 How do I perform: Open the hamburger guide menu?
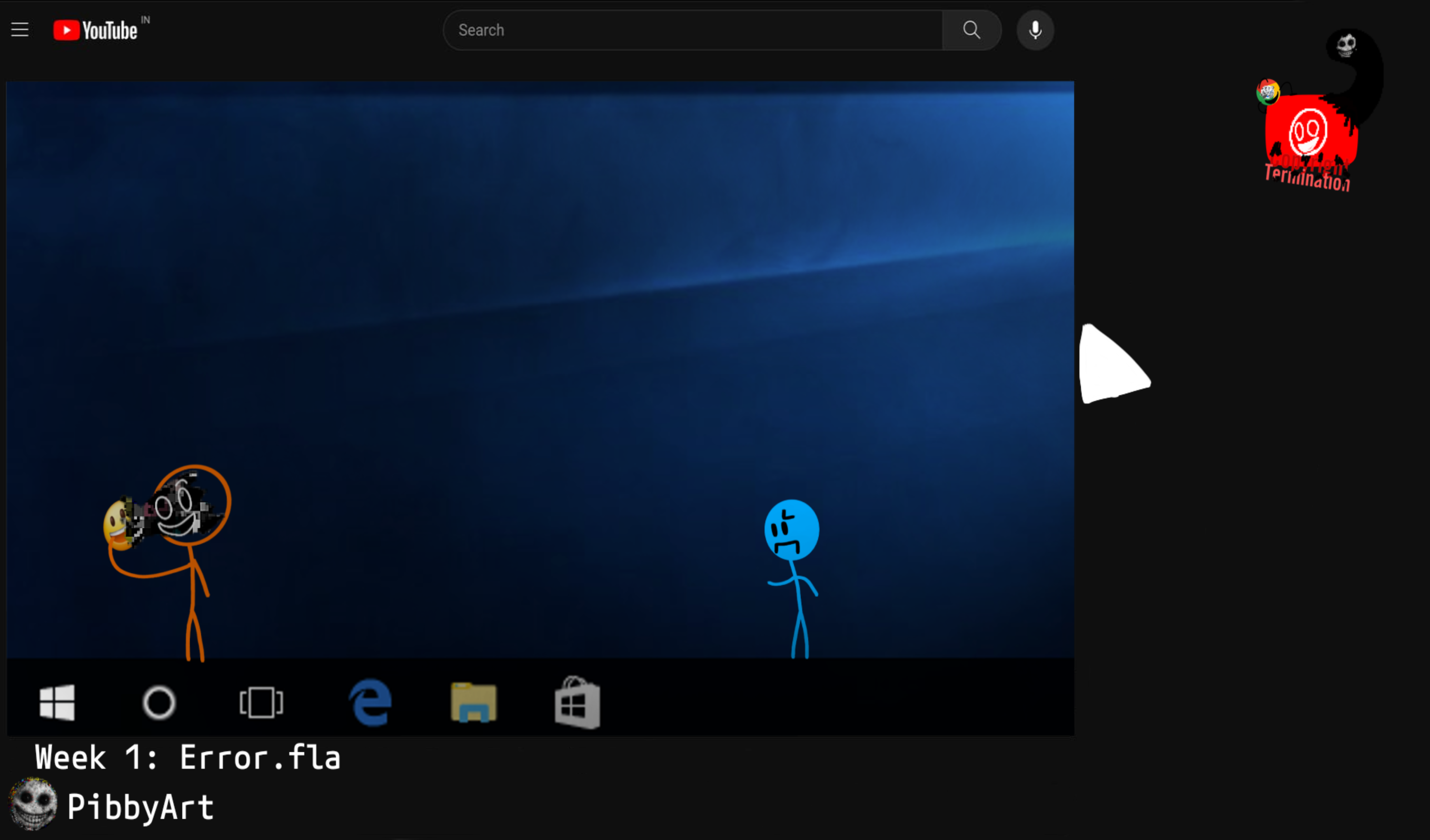pos(20,29)
